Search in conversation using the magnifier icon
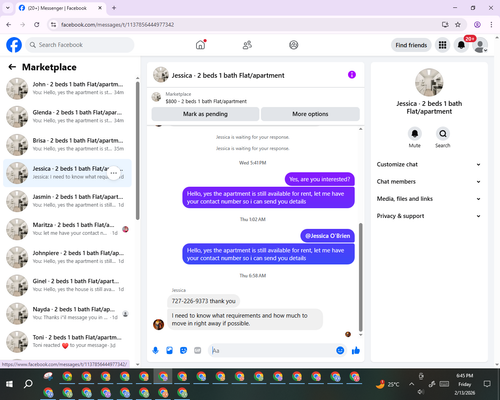The image size is (500, 400). (443, 134)
